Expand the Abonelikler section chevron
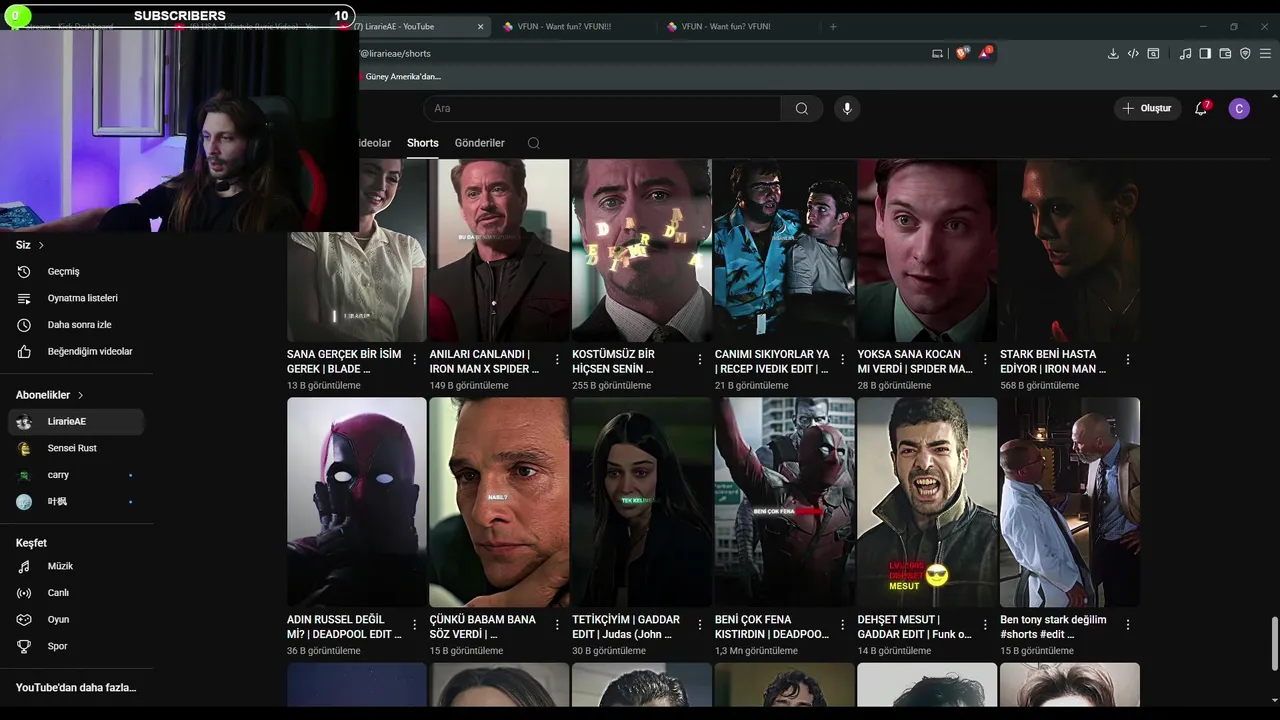Screen dimensions: 1280x720 point(81,395)
